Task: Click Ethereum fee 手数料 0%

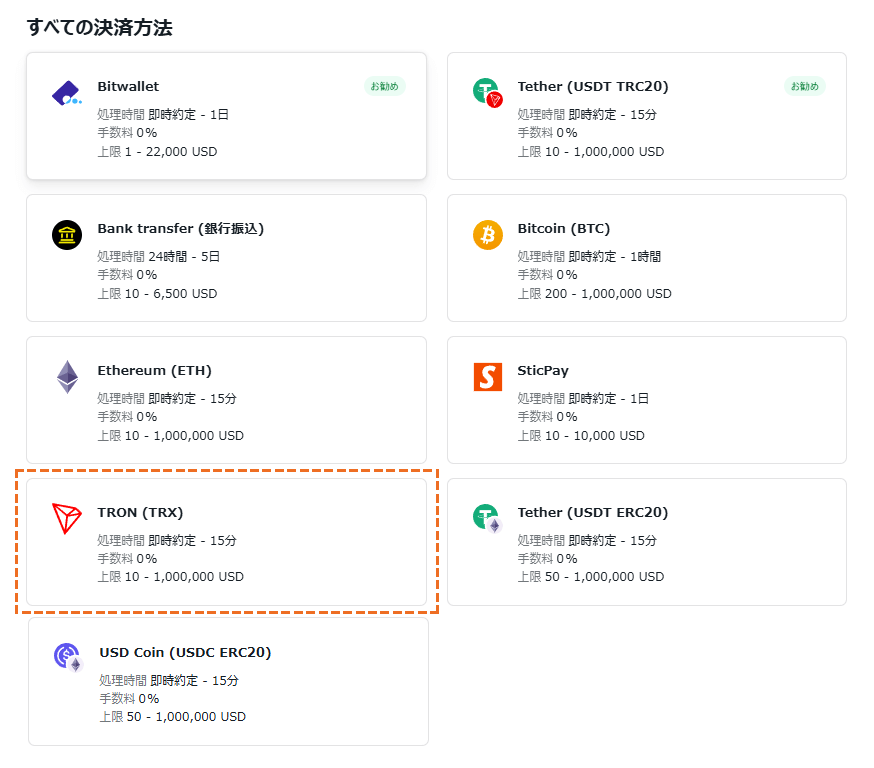Action: pyautogui.click(x=127, y=417)
